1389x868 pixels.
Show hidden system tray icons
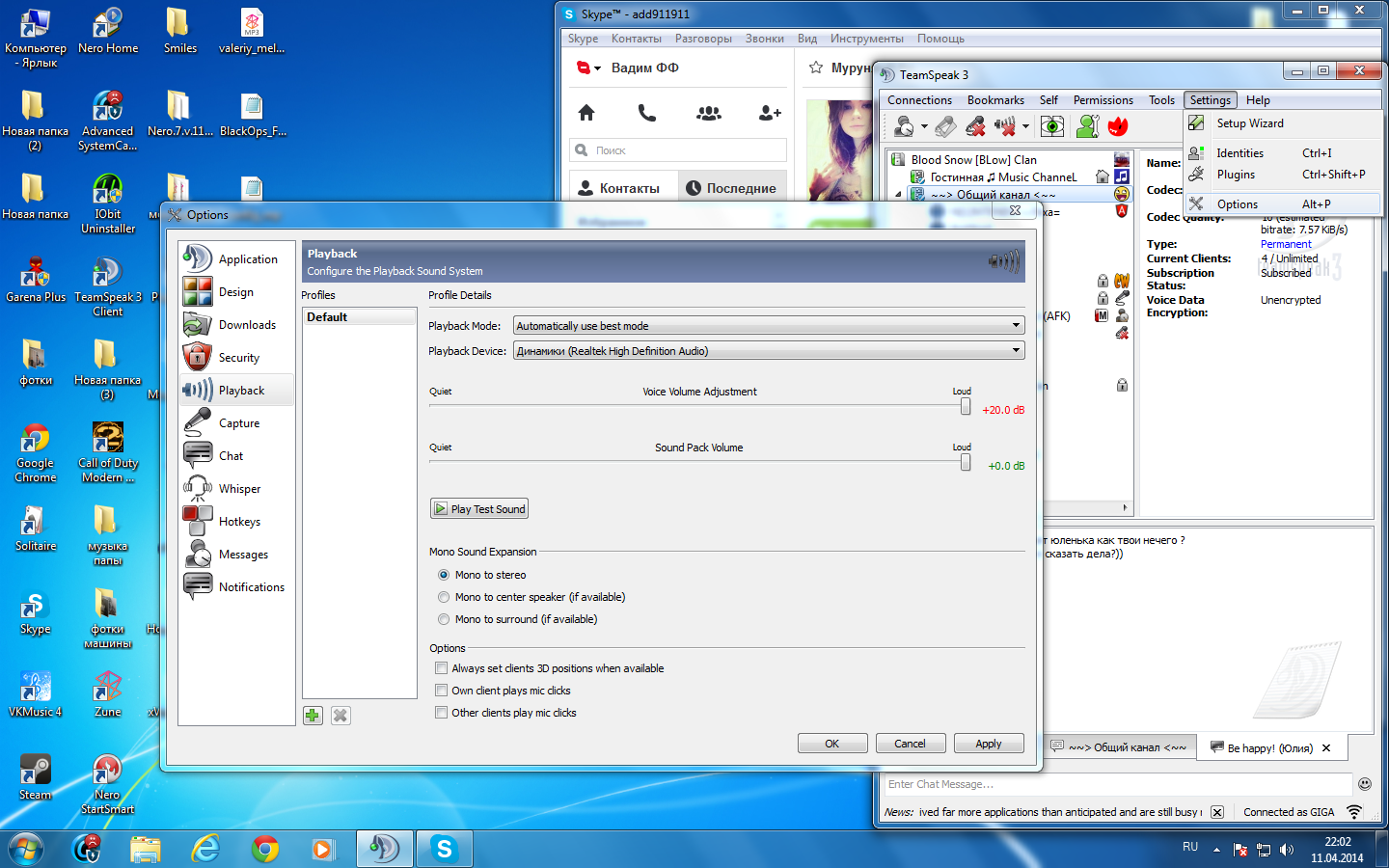(1216, 850)
